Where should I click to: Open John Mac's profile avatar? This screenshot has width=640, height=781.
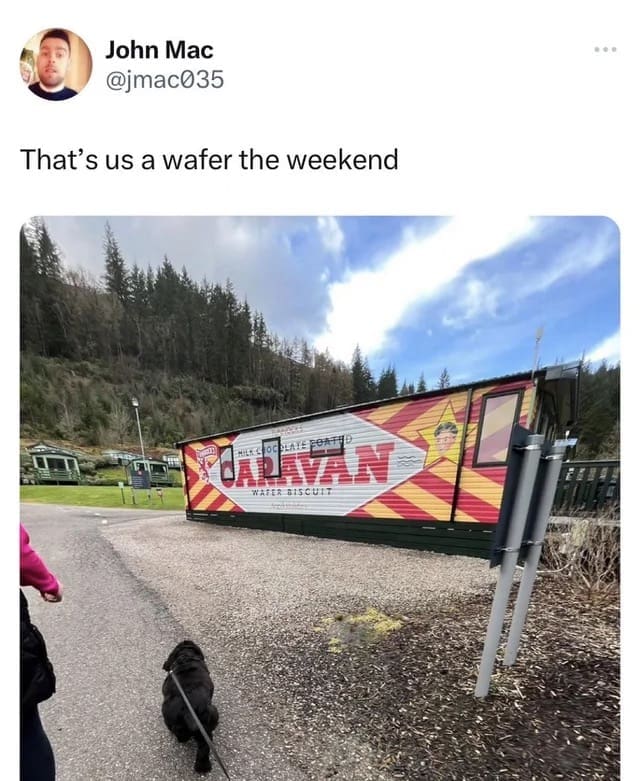[56, 64]
